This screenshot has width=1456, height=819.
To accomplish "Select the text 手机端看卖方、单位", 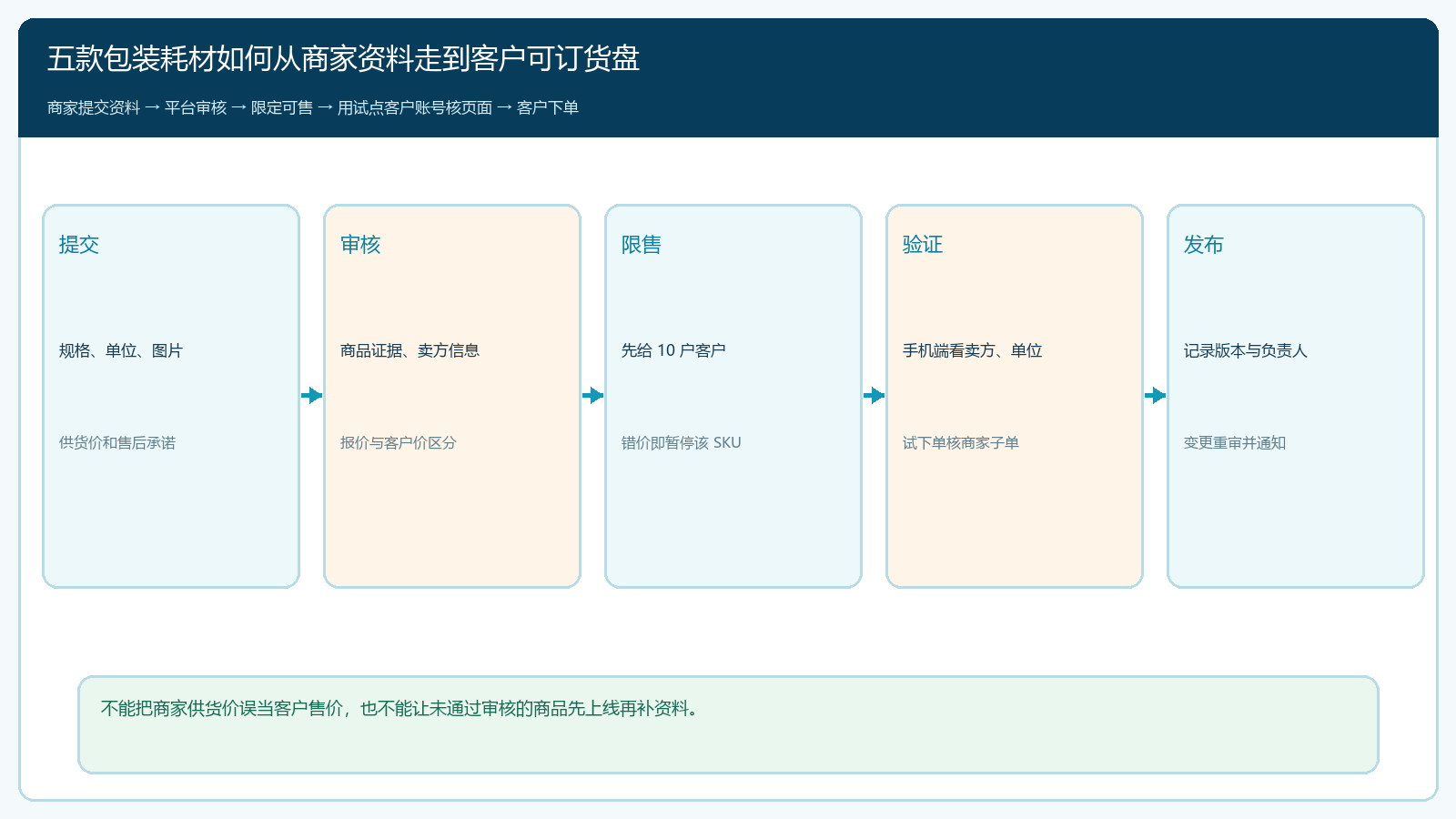I will click(972, 350).
